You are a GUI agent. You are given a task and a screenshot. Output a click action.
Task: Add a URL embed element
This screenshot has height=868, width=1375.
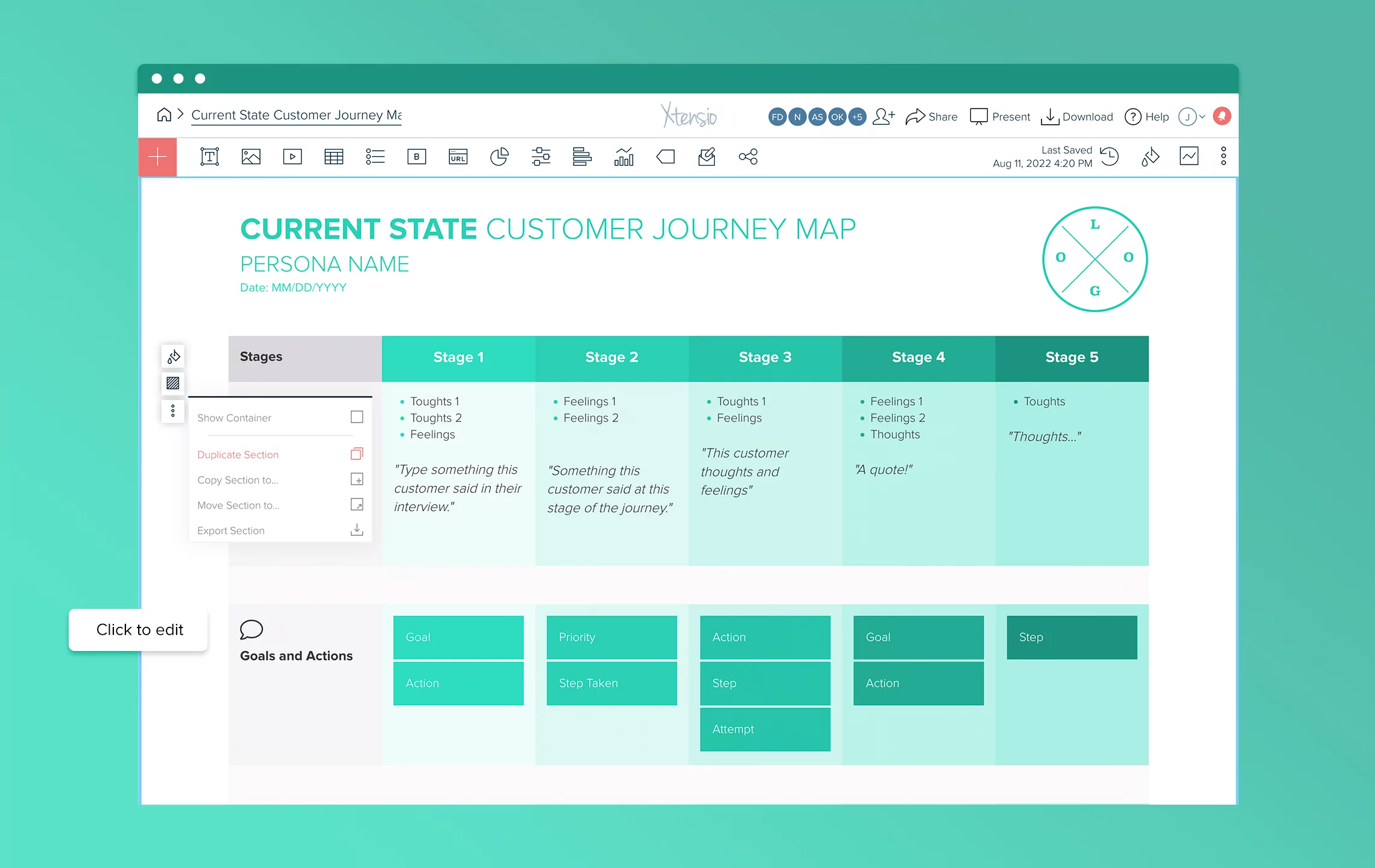click(458, 157)
